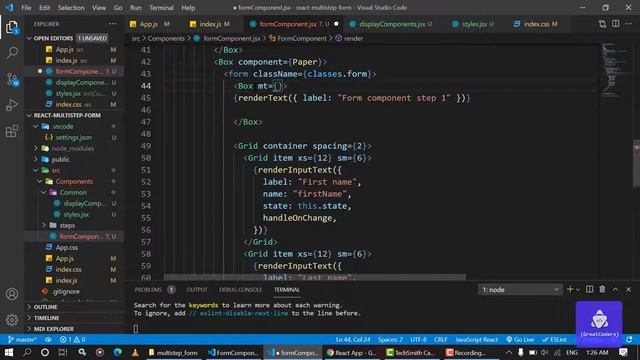Open the Manage gear icon
The width and height of the screenshot is (640, 360).
coord(12,320)
